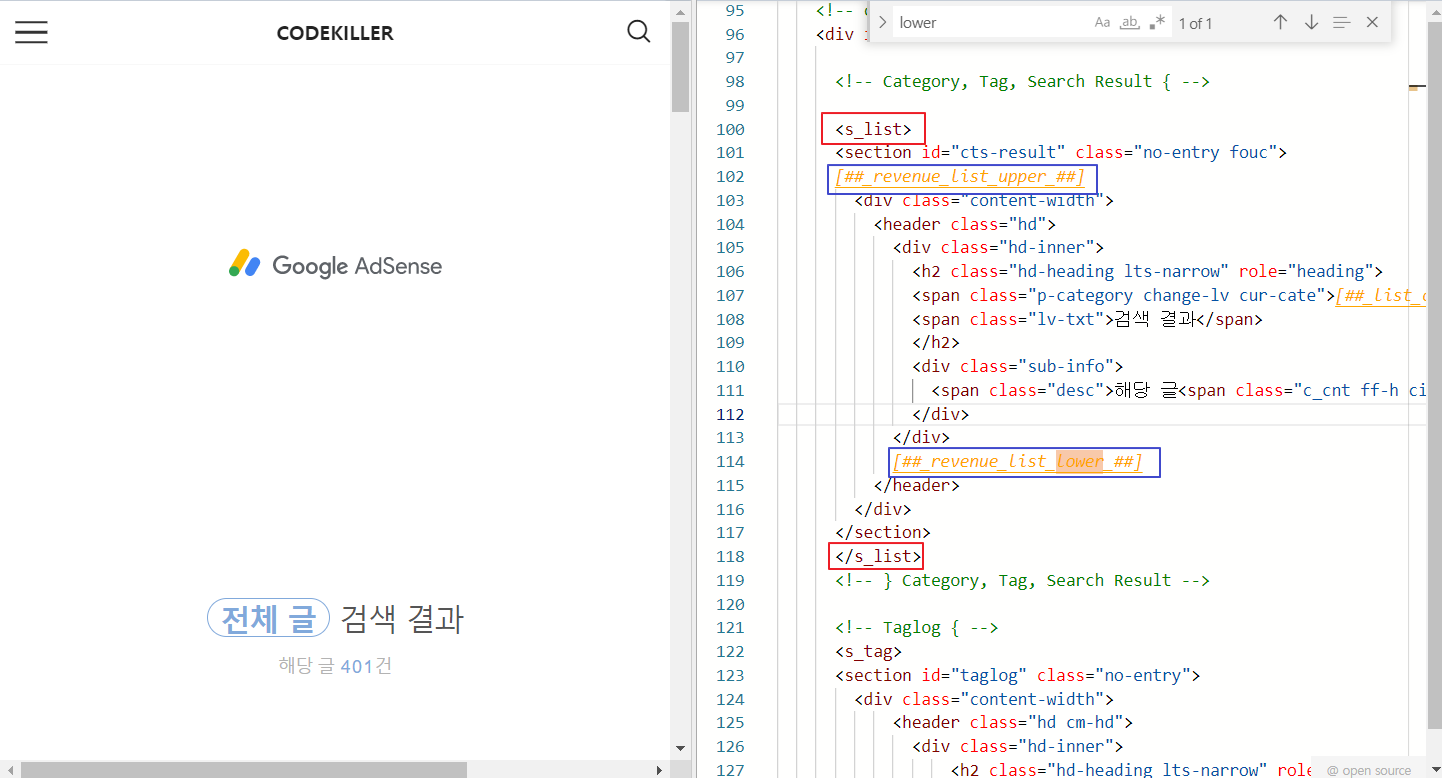This screenshot has height=778, width=1442.
Task: Toggle Use Regular Expression option
Action: [x=1157, y=22]
